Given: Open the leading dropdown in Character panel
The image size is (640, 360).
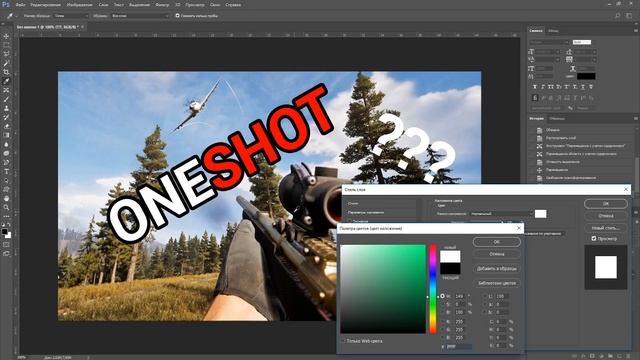Looking at the screenshot, I should [x=584, y=52].
